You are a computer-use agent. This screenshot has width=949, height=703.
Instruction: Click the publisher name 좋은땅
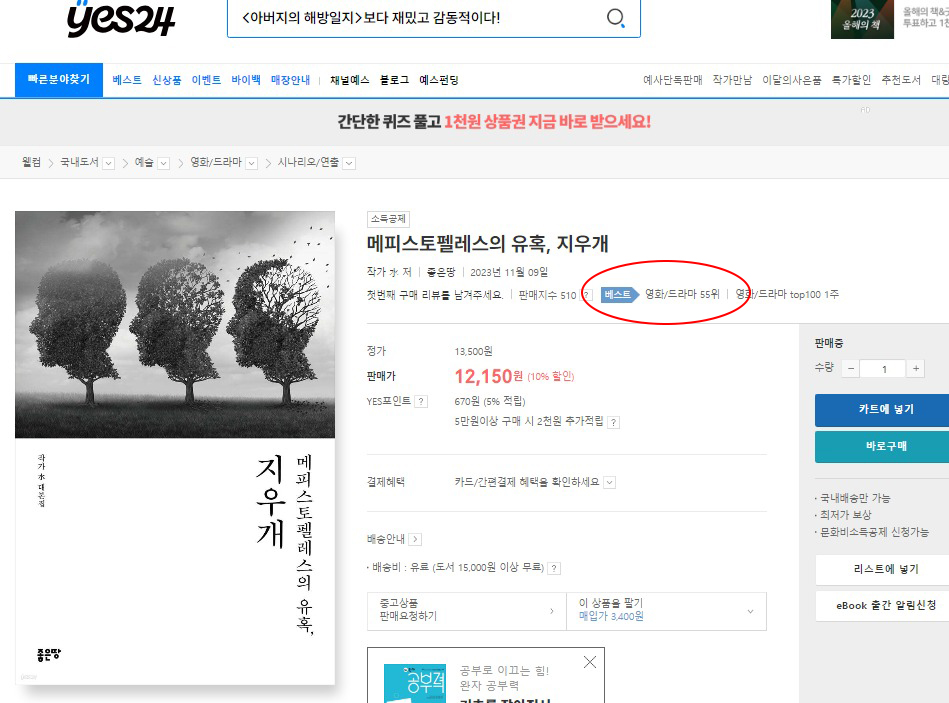441,272
